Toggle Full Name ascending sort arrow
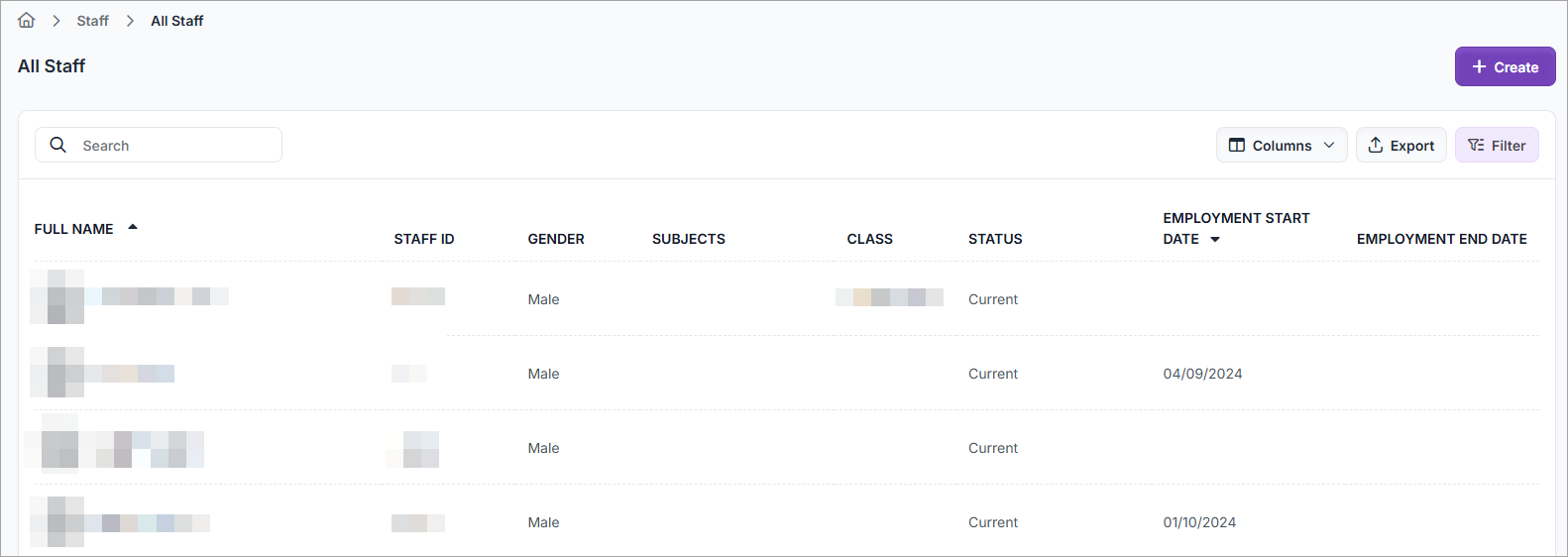The height and width of the screenshot is (557, 1568). pos(133,228)
